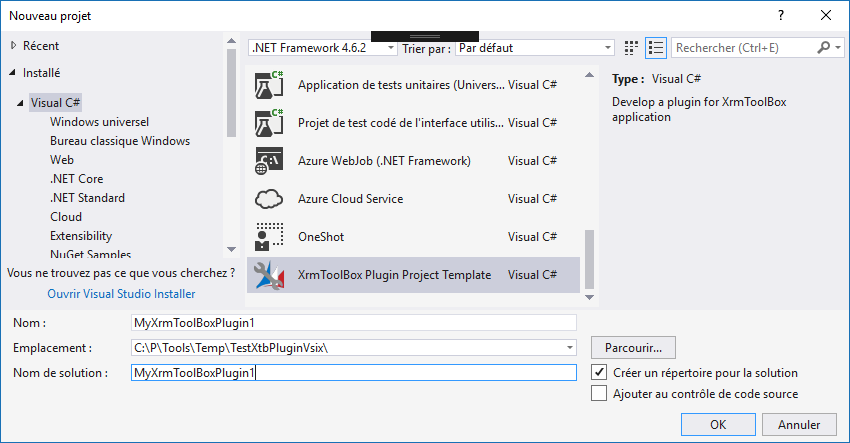The height and width of the screenshot is (443, 850).
Task: Select 'OneShot' template name
Action: (321, 237)
